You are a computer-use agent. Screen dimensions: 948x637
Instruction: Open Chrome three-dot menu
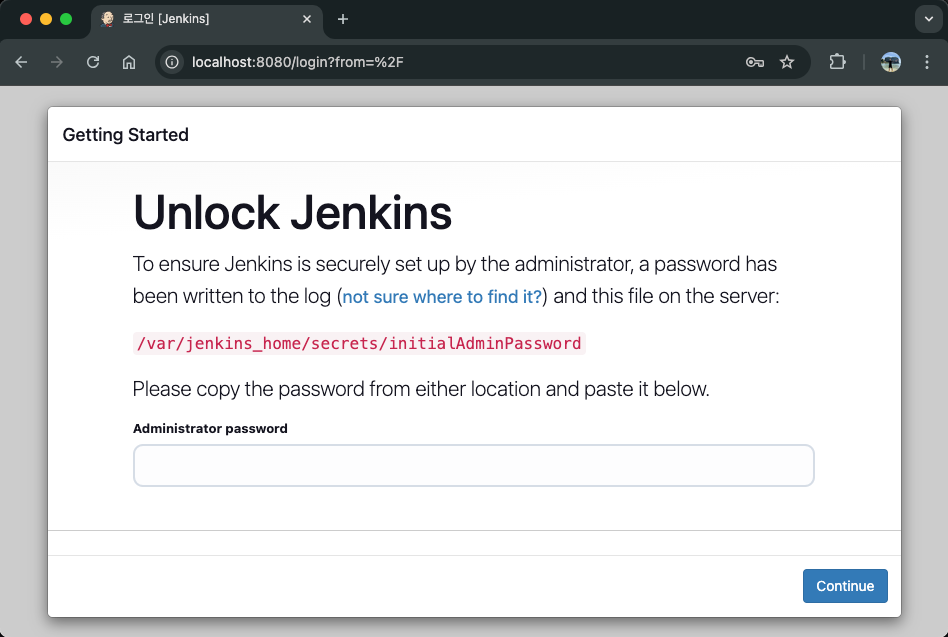click(x=927, y=62)
